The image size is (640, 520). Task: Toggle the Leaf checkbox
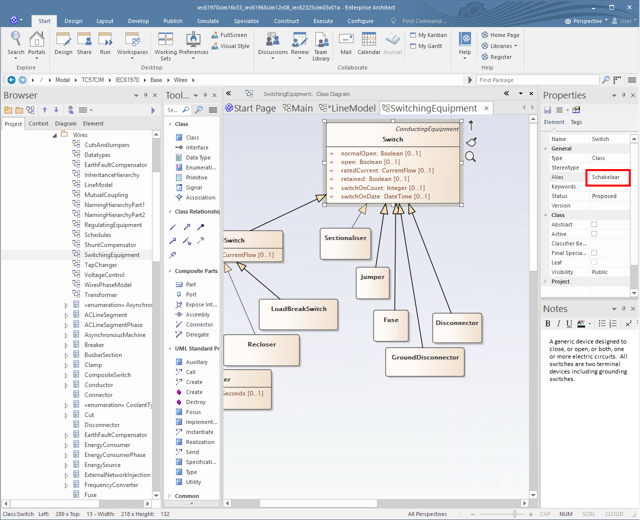coord(594,262)
